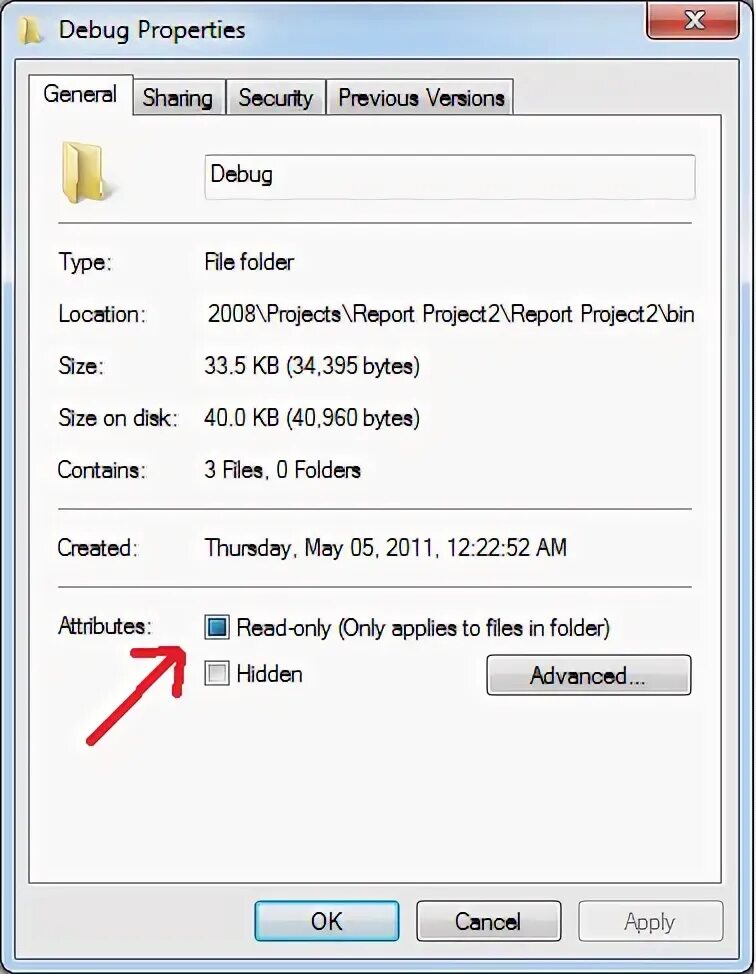Enable the Hidden attribute checkbox
This screenshot has height=974, width=756.
(217, 673)
